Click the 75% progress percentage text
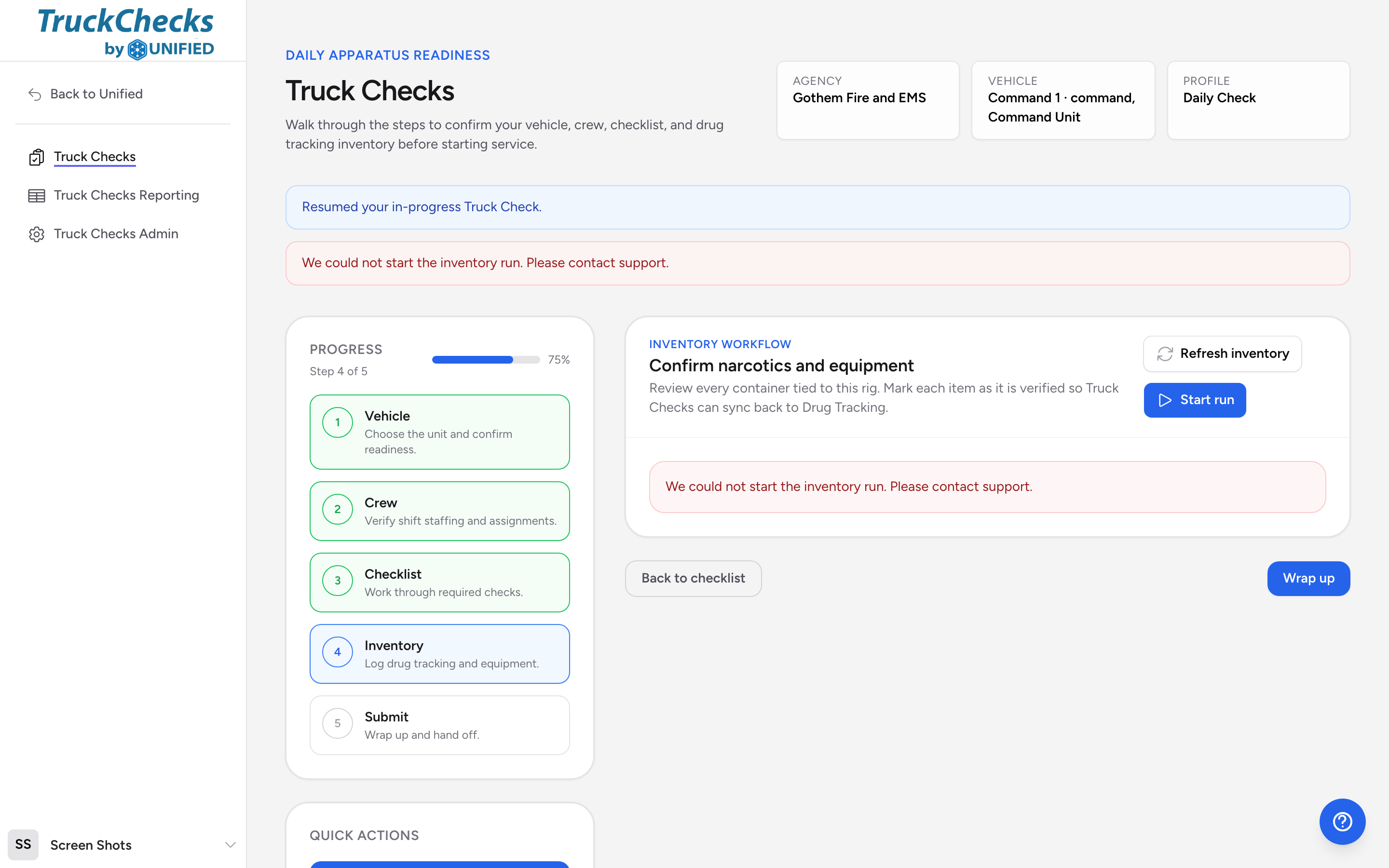The width and height of the screenshot is (1389, 868). [x=558, y=360]
